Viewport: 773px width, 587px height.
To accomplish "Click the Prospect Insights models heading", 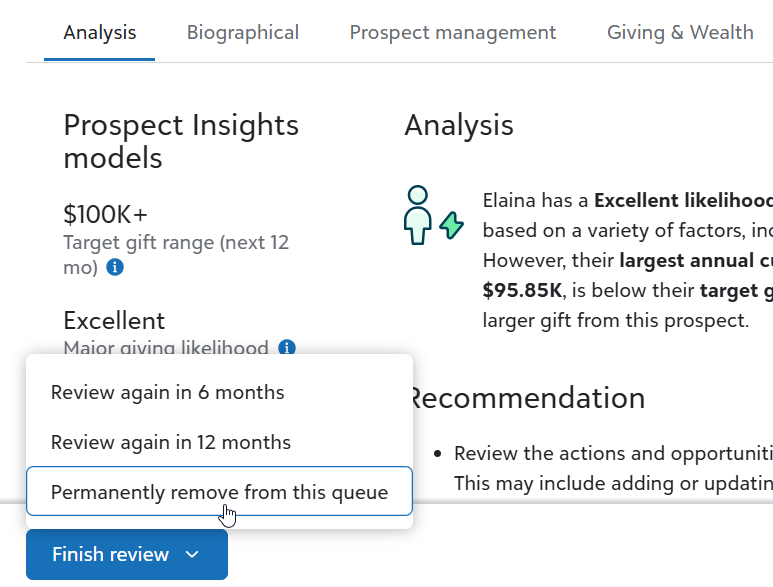I will coord(181,141).
